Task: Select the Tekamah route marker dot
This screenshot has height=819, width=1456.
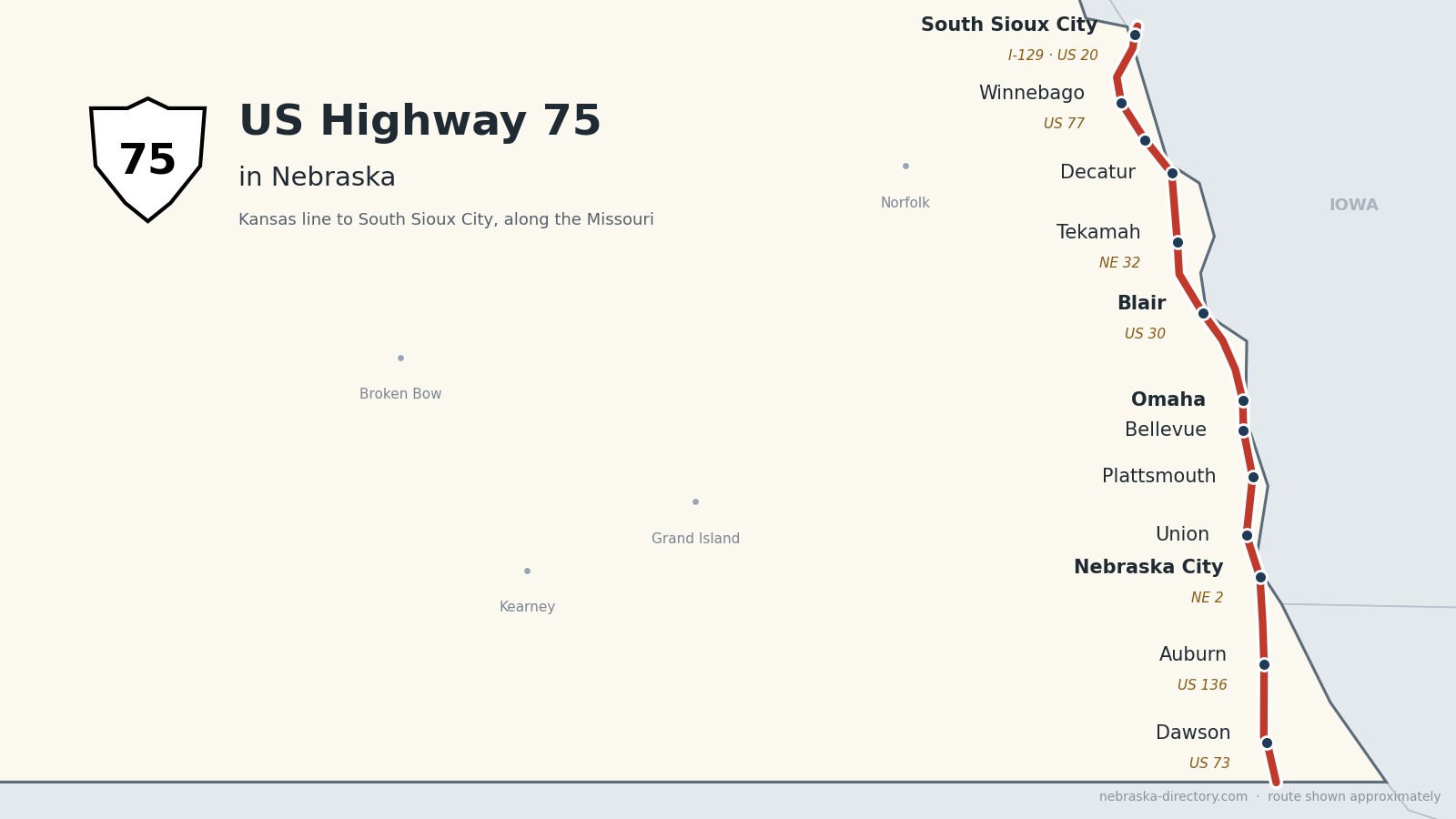Action: (1178, 242)
